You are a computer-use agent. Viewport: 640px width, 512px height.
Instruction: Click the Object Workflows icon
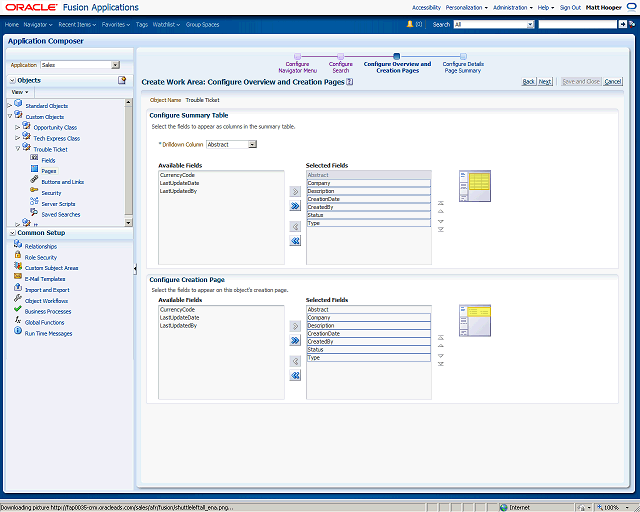click(x=18, y=298)
